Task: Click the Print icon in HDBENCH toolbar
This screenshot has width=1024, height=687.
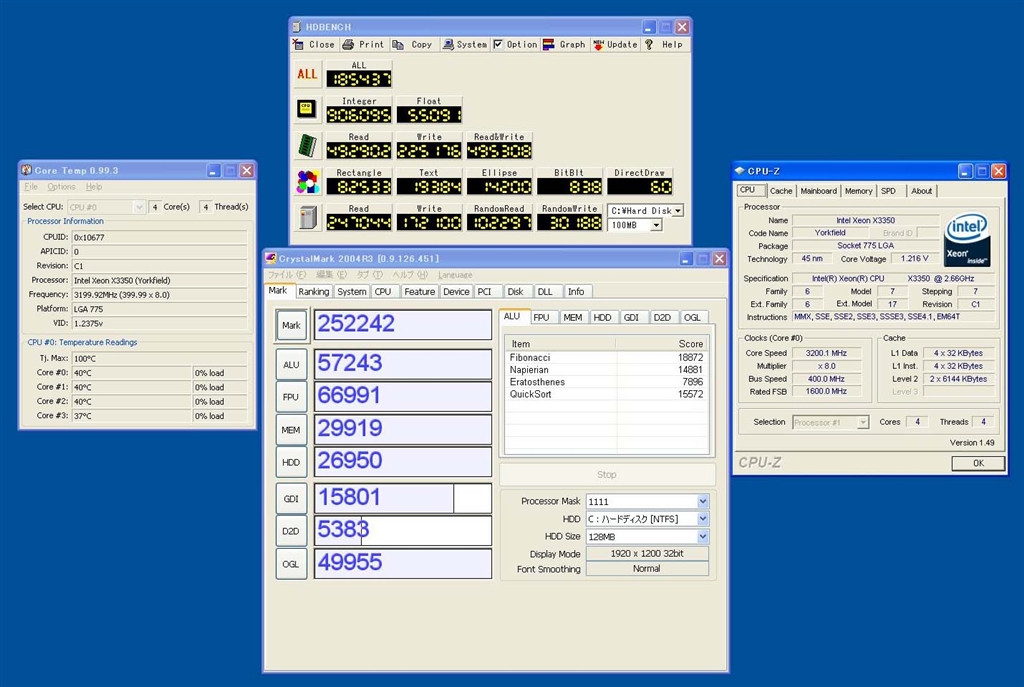Action: tap(348, 44)
